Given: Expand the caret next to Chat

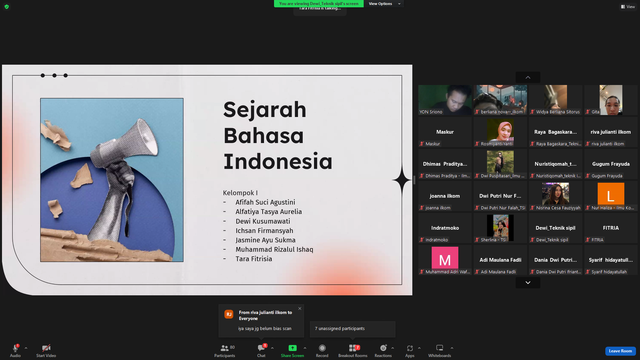Looking at the screenshot, I should pyautogui.click(x=272, y=348).
